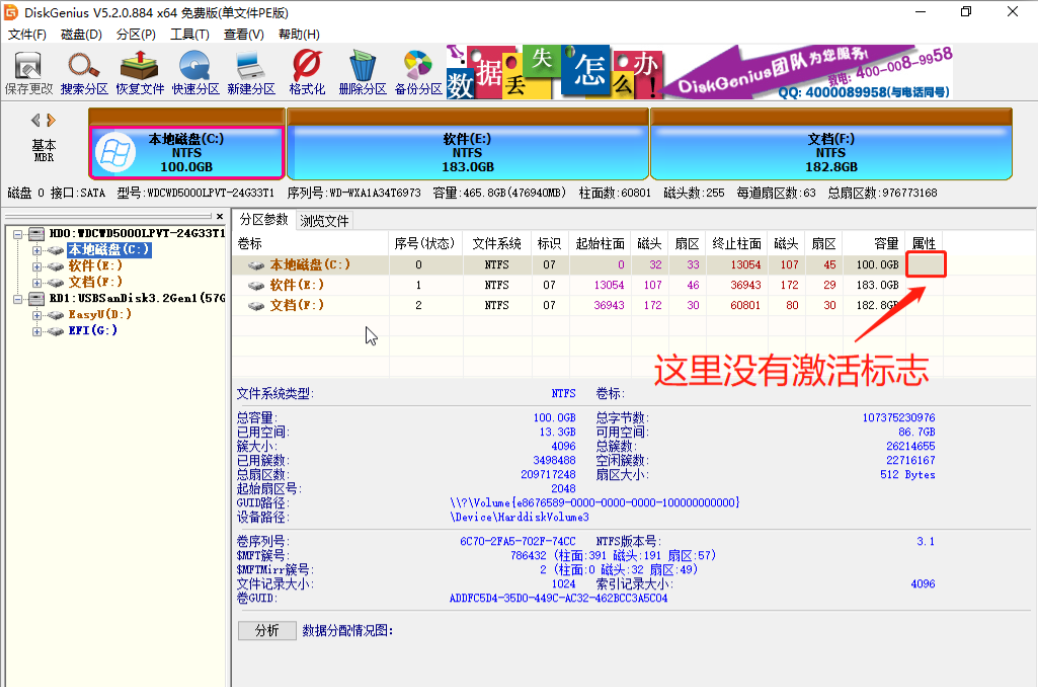Select EasyU(D:) tree item
Viewport: 1038px width, 687px height.
pyautogui.click(x=100, y=314)
